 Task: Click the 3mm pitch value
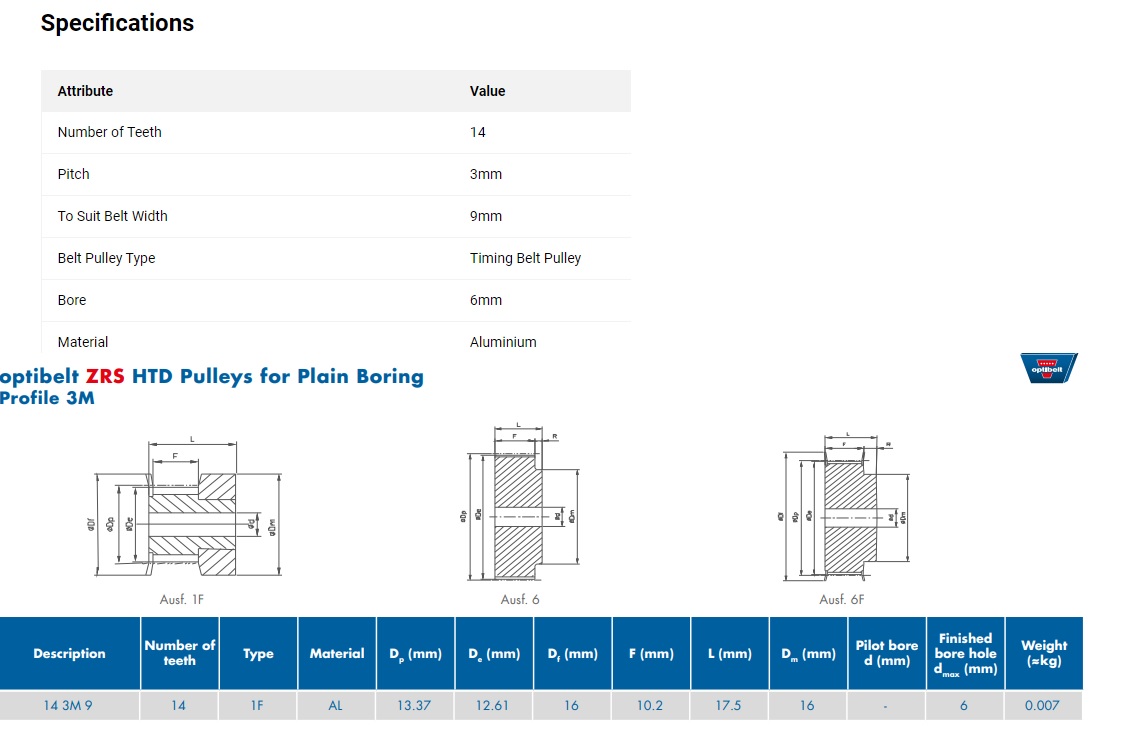click(x=486, y=174)
